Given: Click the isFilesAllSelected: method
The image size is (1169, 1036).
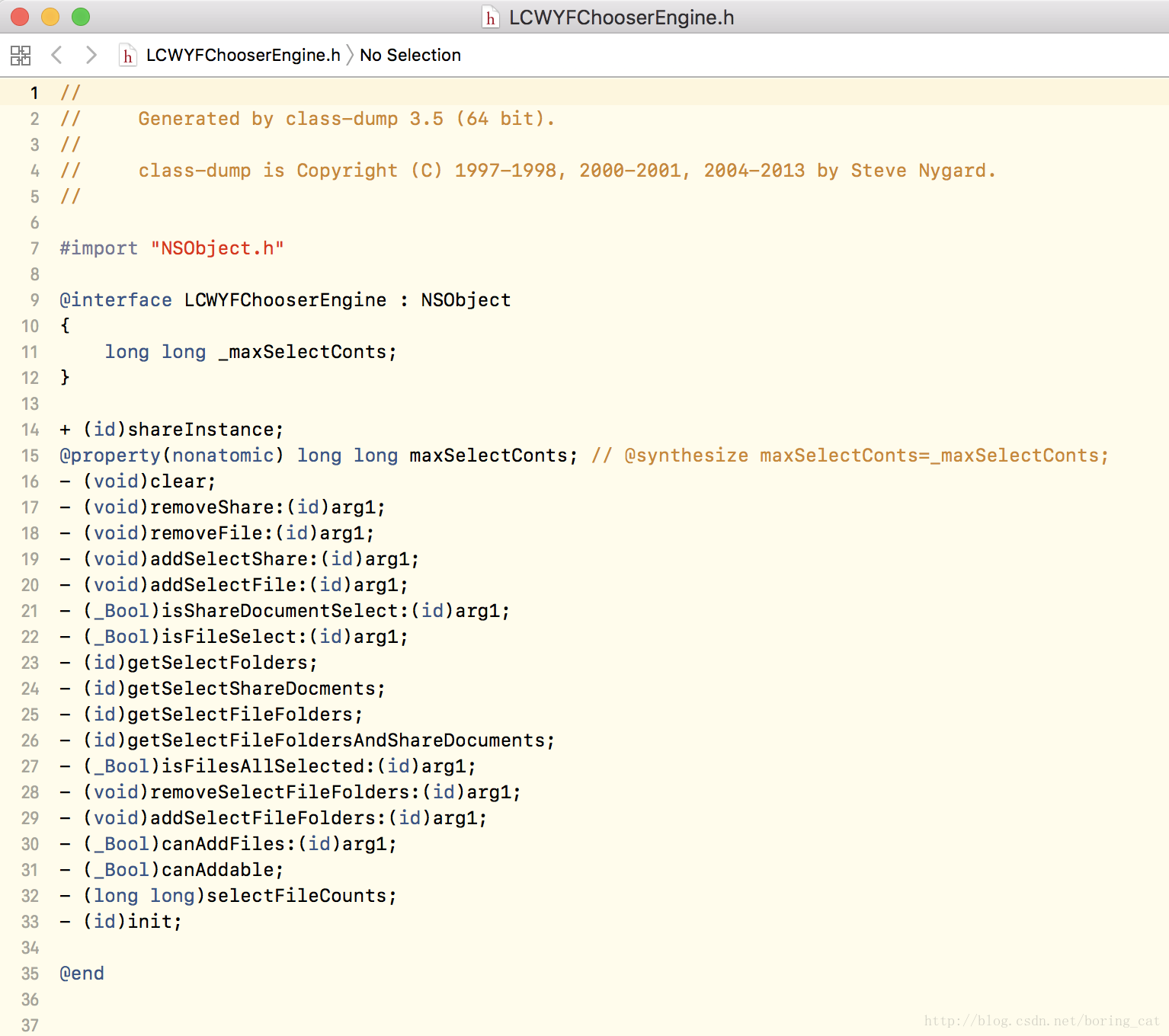Looking at the screenshot, I should (268, 766).
